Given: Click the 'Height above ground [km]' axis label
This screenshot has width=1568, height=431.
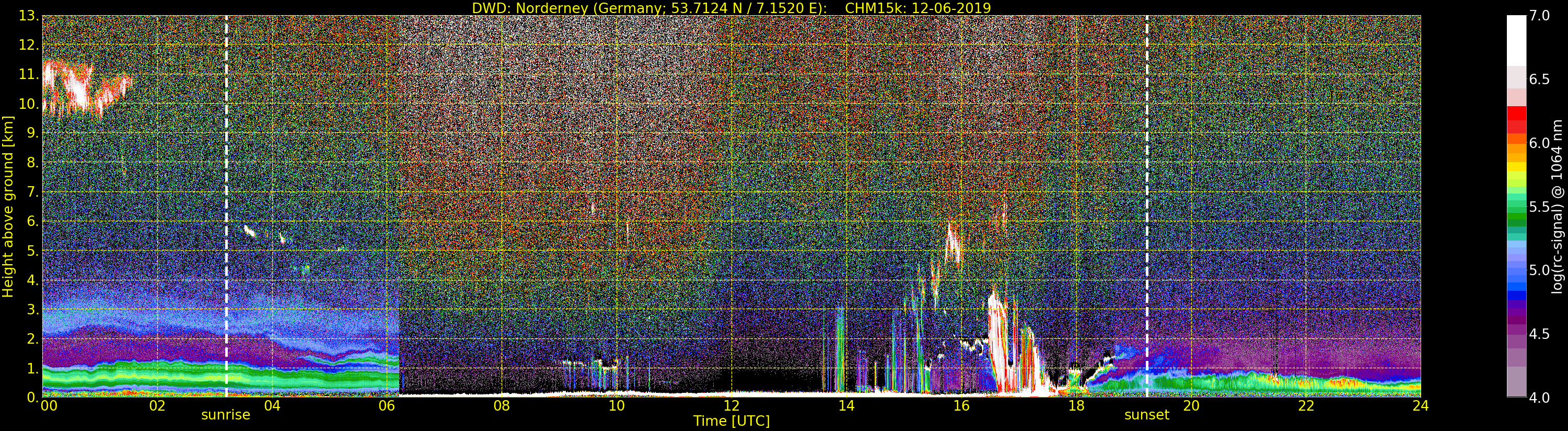Looking at the screenshot, I should coord(8,206).
